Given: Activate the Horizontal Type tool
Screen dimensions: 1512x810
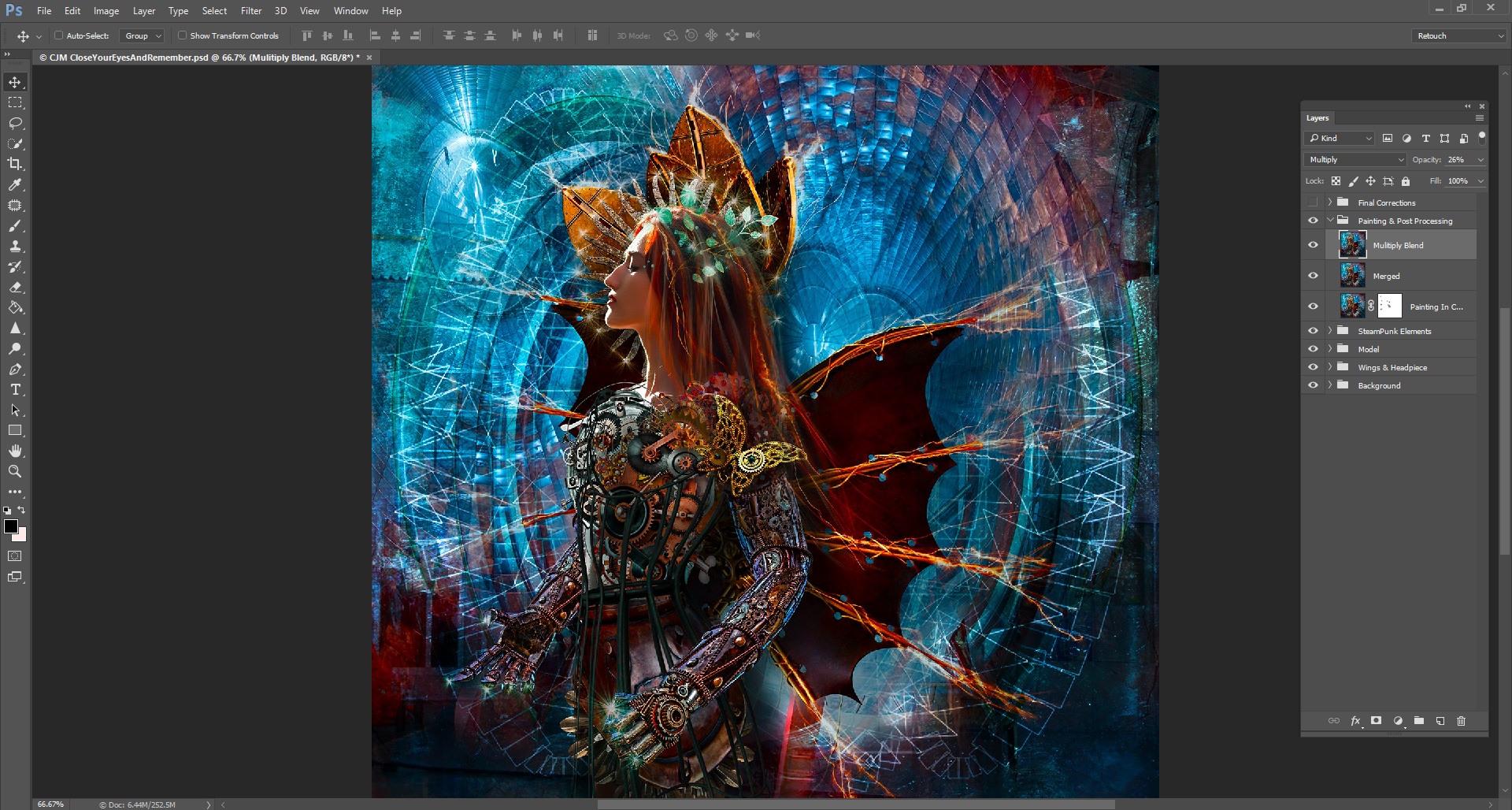Looking at the screenshot, I should tap(15, 390).
